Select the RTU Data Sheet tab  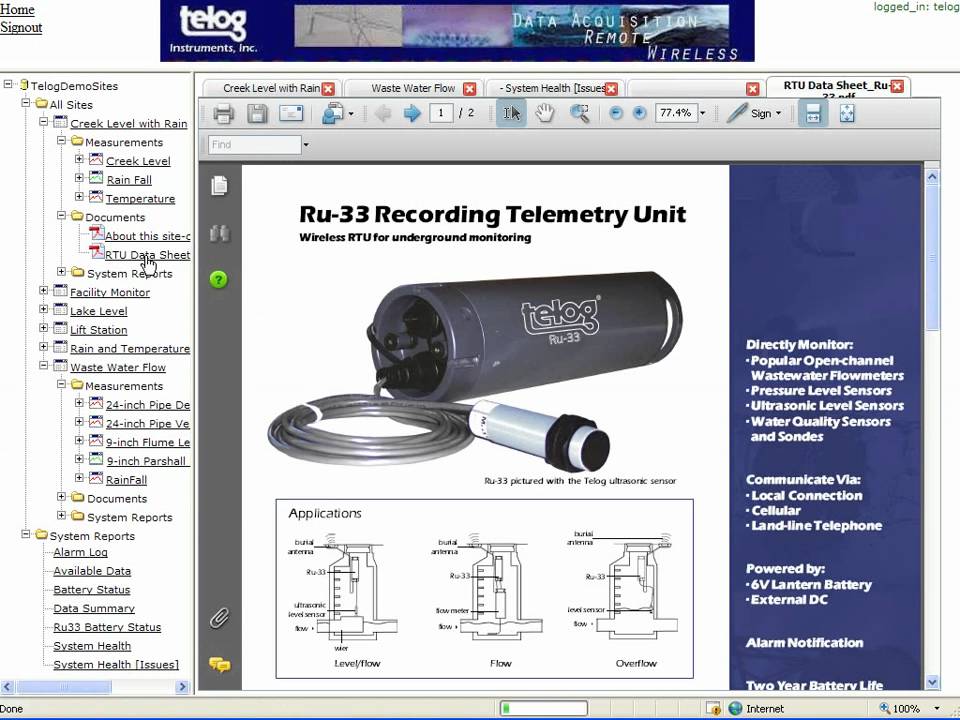click(x=835, y=86)
